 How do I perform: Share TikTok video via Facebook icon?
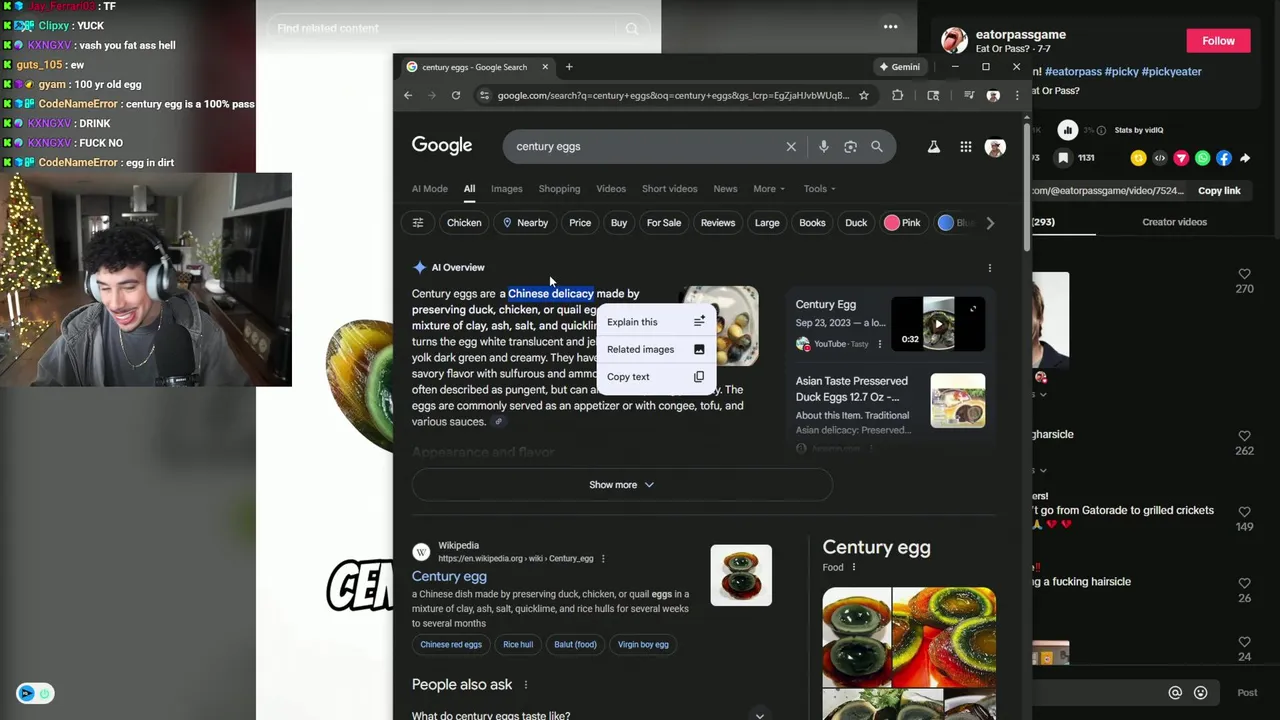pyautogui.click(x=1224, y=158)
